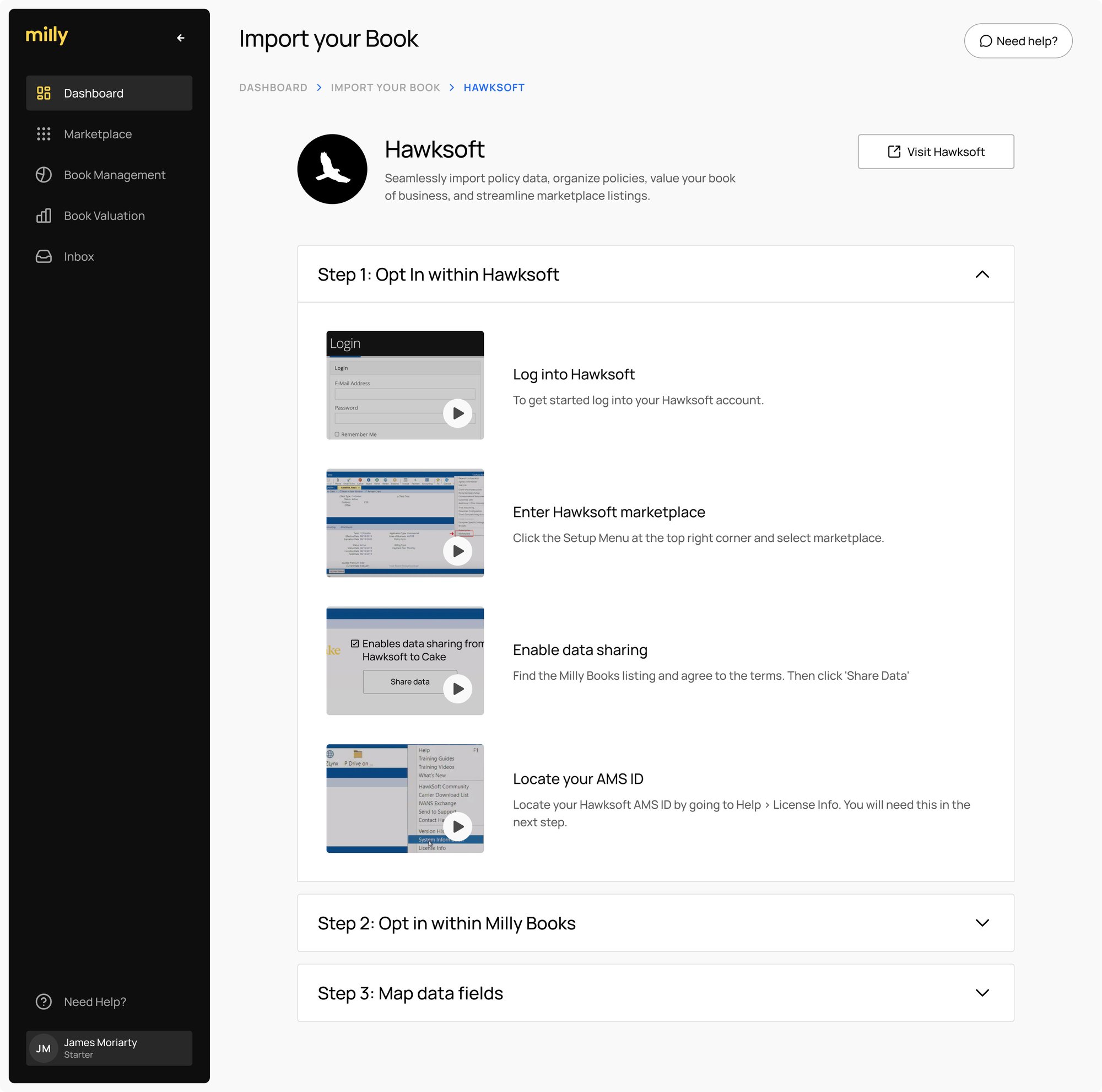This screenshot has width=1102, height=1092.
Task: Play the Enter Hawksoft marketplace video
Action: (457, 551)
